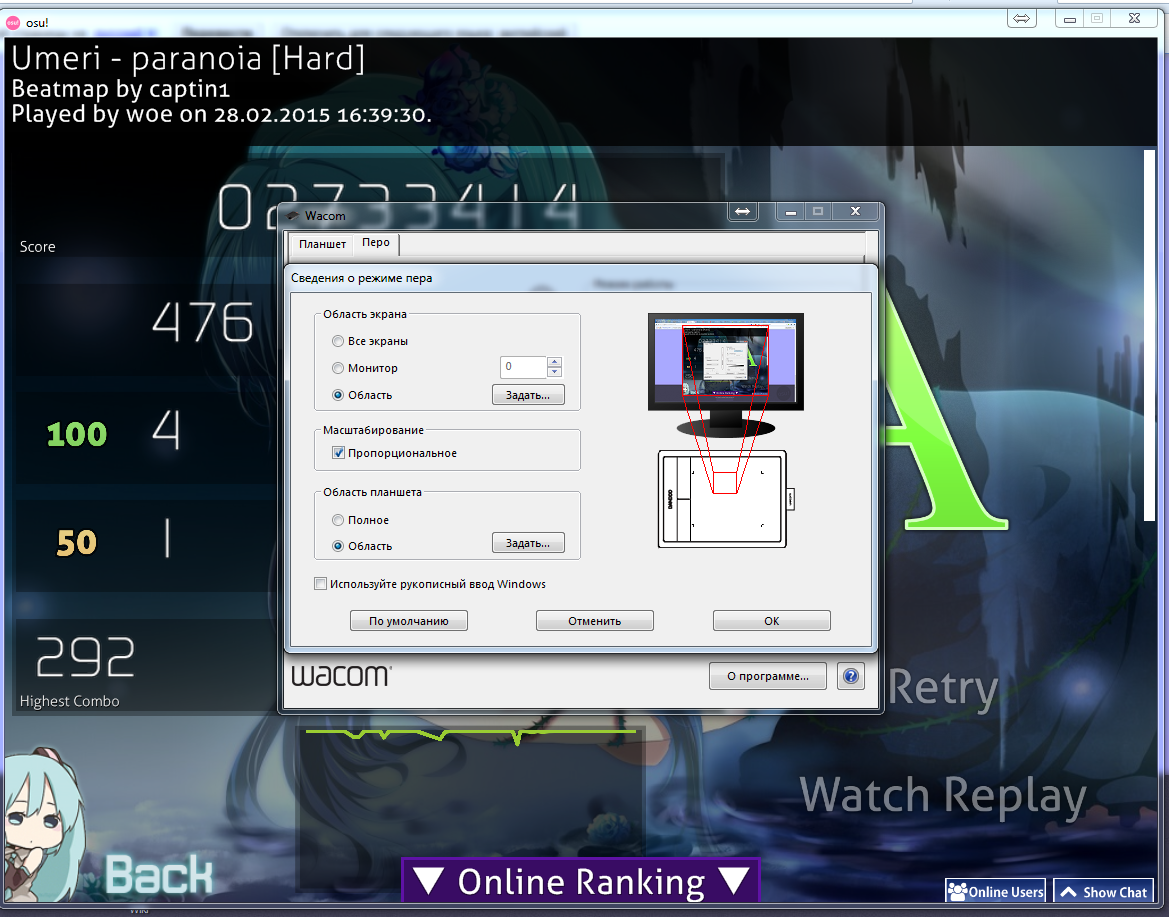1169x917 pixels.
Task: Click the osu! window double-arrow icon
Action: tap(1021, 19)
